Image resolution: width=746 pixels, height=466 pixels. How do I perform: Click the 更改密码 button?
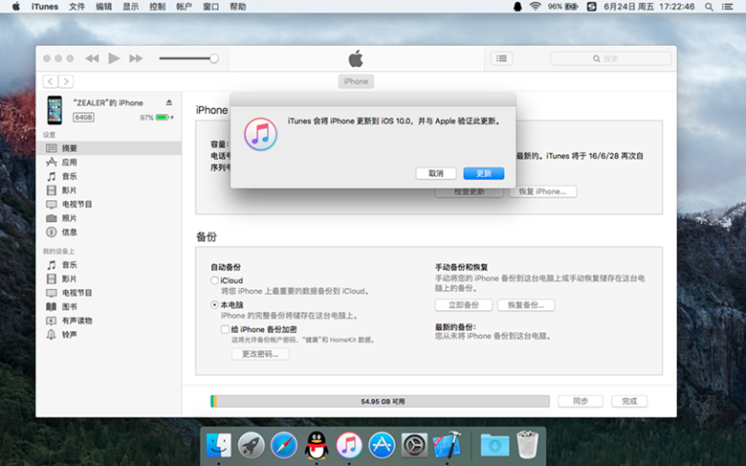point(260,354)
